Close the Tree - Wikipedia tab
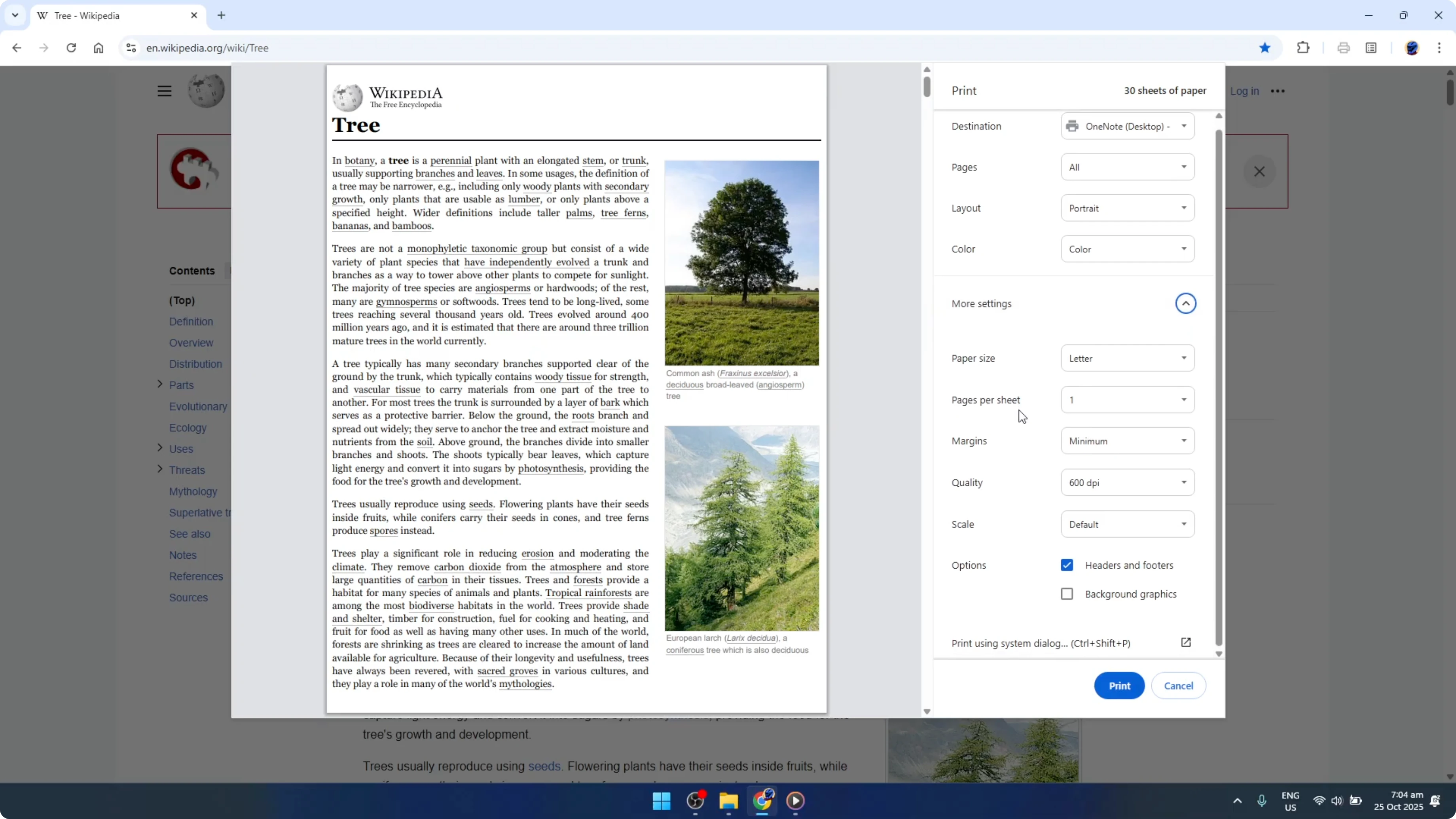 pyautogui.click(x=194, y=16)
